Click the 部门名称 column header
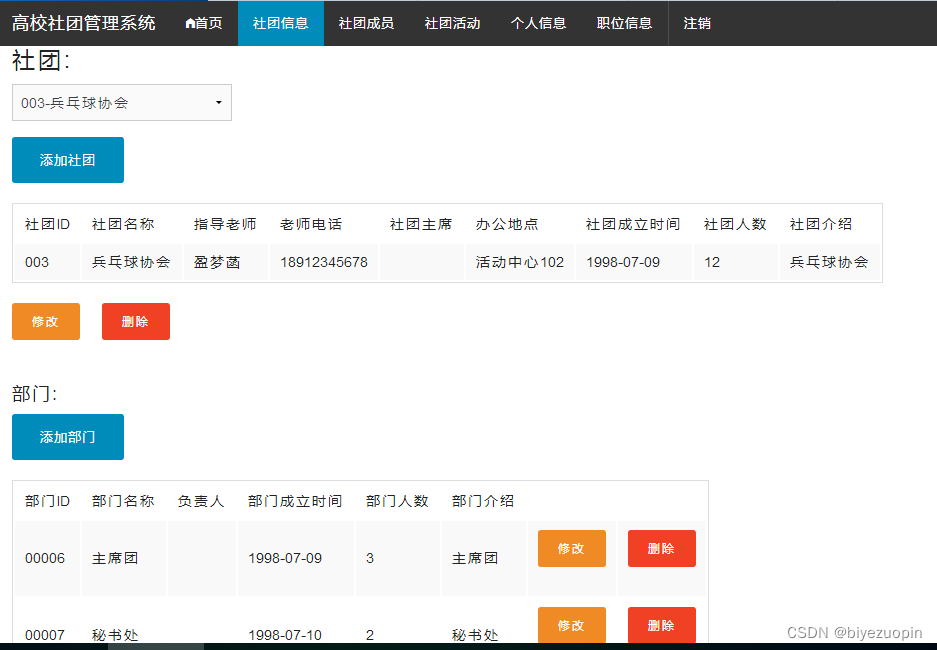 click(x=123, y=501)
